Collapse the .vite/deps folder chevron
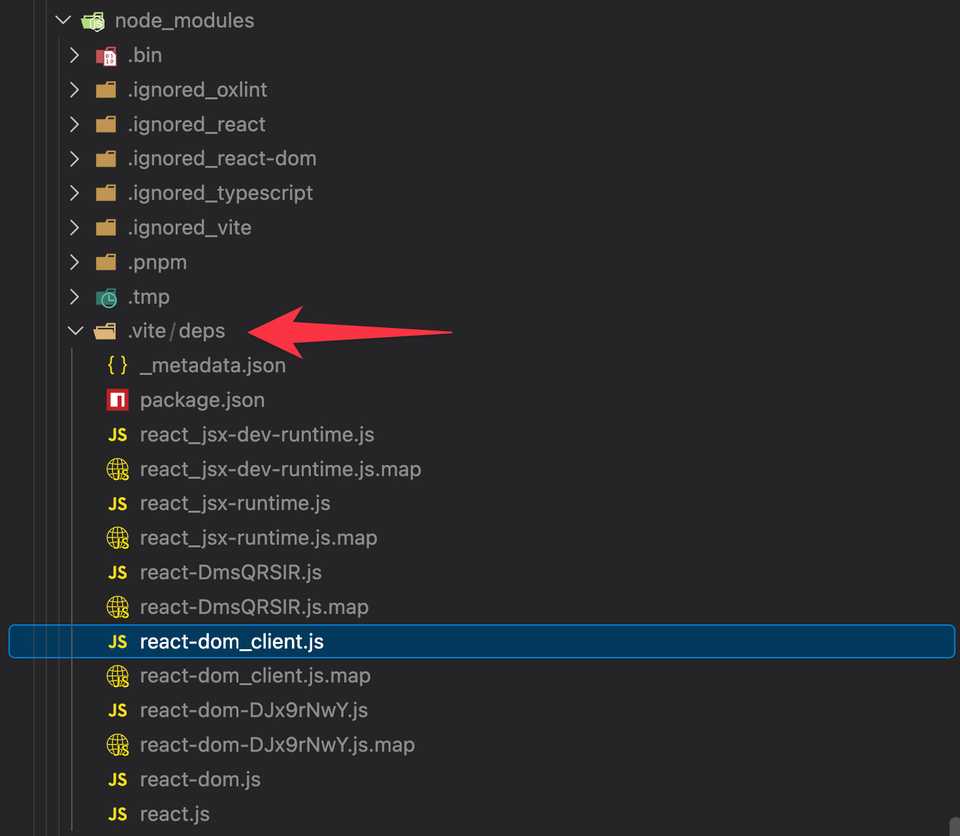 (x=75, y=331)
